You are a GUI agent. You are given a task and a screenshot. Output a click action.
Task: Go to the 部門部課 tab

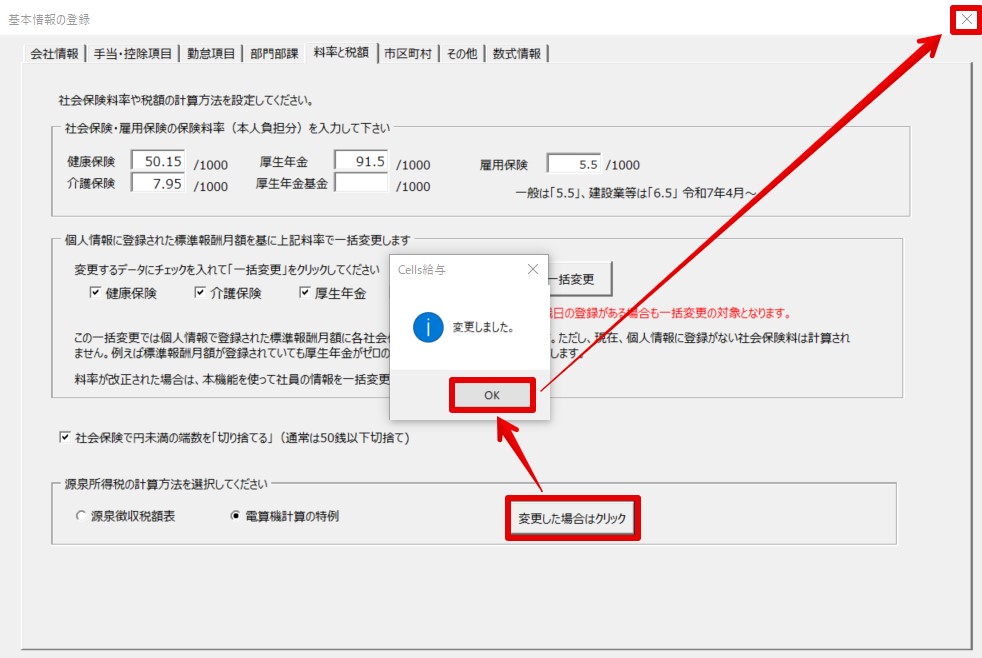coord(274,54)
